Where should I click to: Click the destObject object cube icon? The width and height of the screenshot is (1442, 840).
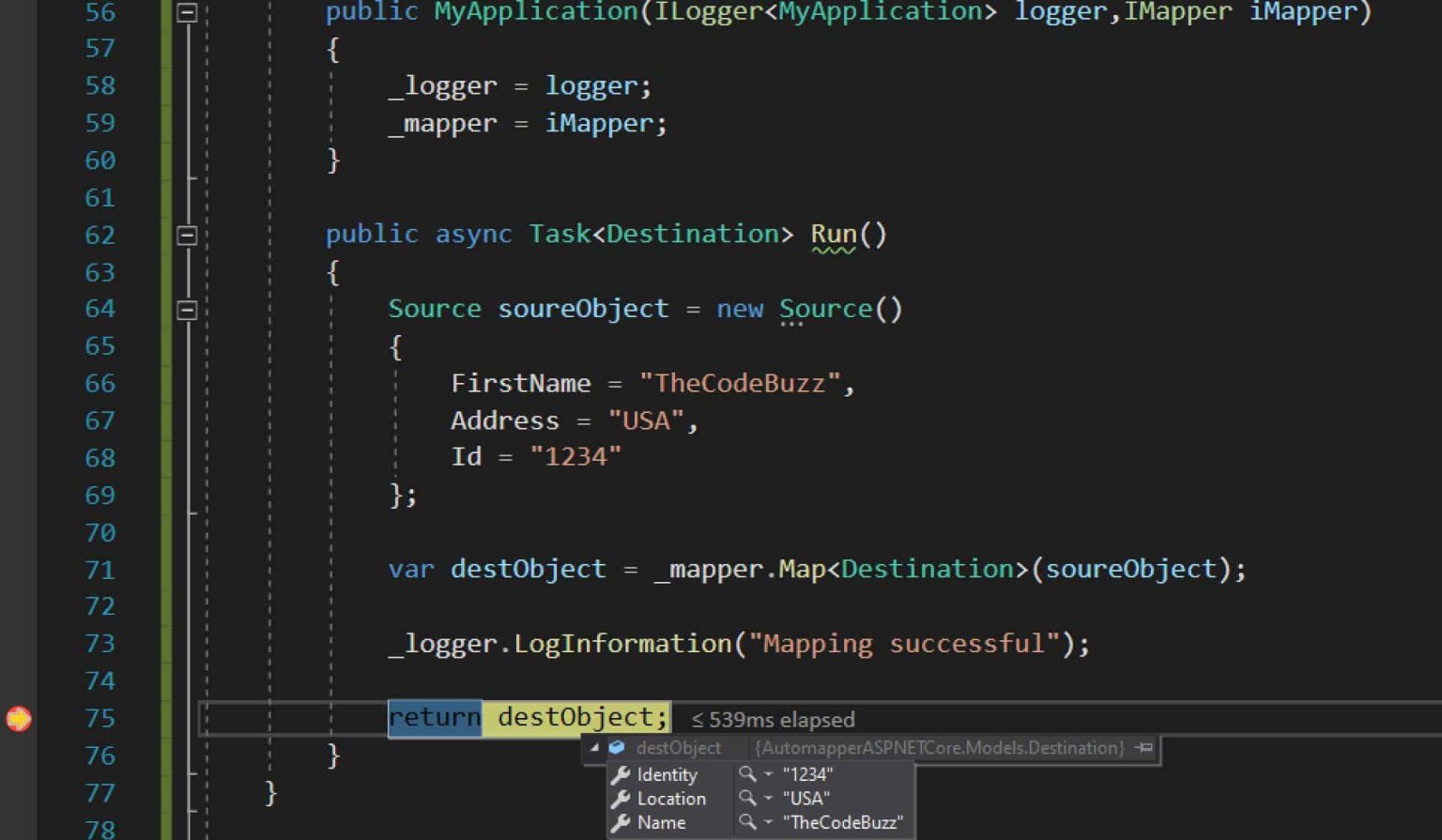click(617, 748)
